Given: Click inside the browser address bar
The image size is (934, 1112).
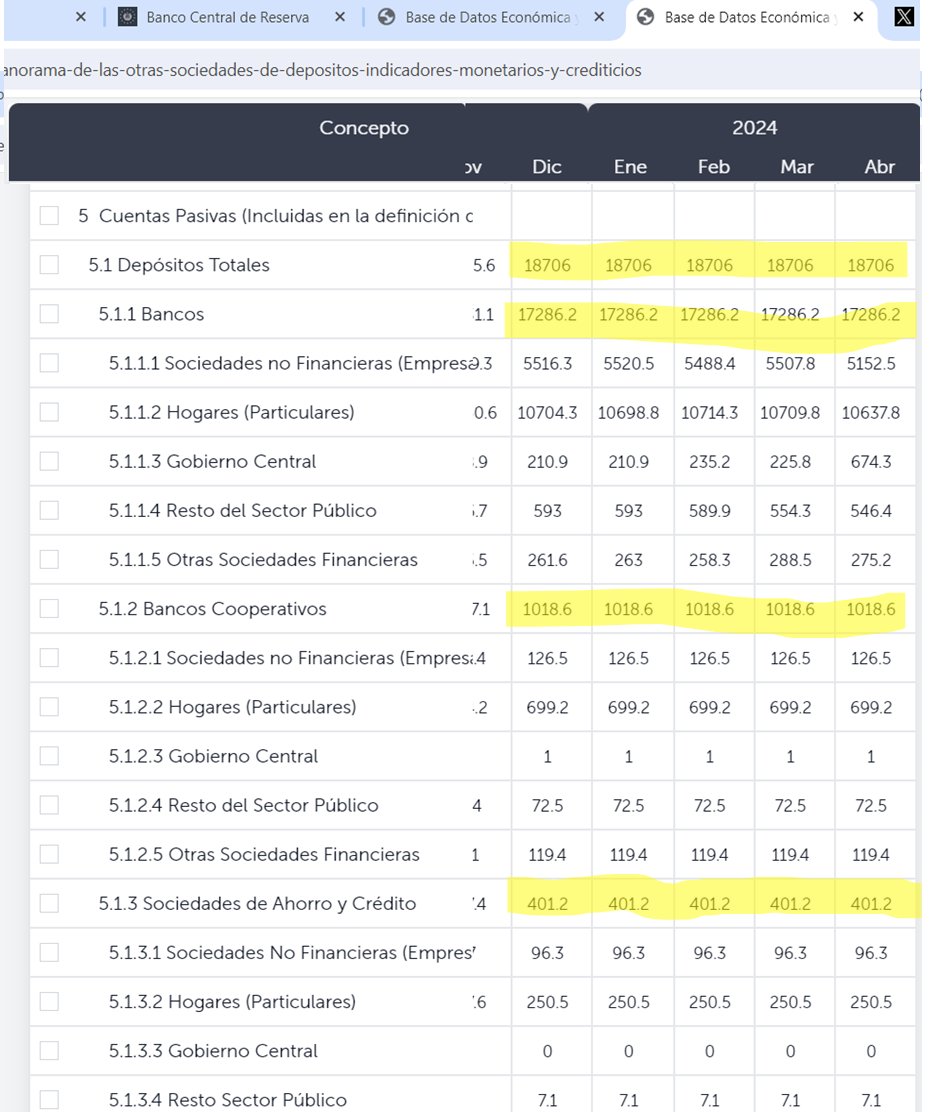Looking at the screenshot, I should coord(400,71).
